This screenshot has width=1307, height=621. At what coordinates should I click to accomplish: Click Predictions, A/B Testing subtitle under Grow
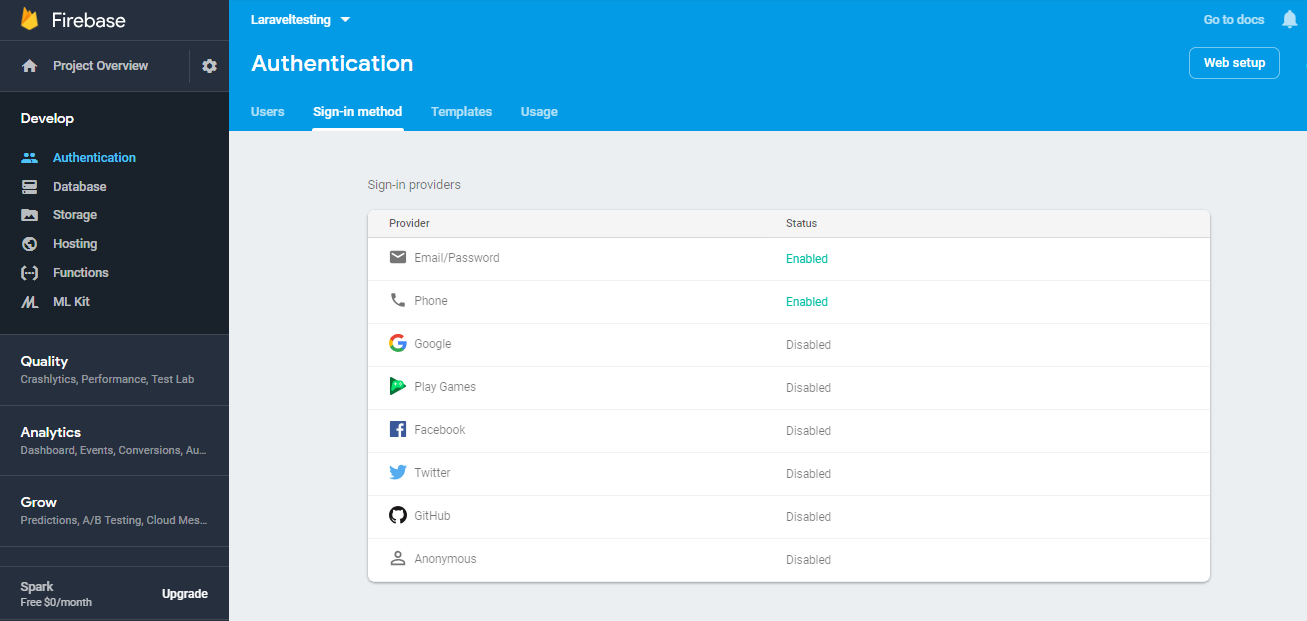point(114,520)
